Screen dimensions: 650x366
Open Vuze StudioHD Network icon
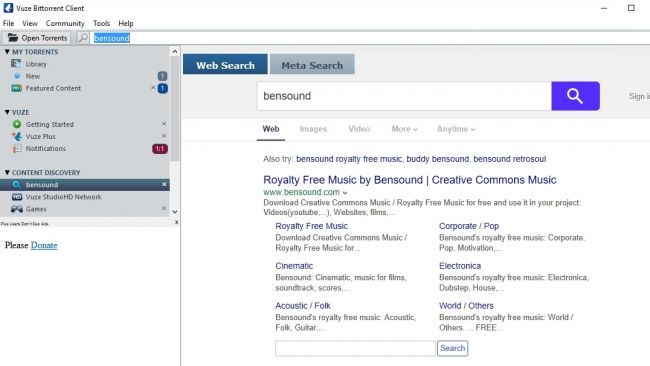click(x=17, y=197)
